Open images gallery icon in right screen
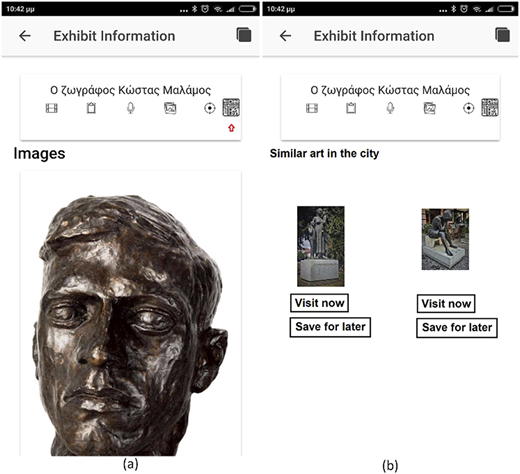Viewport: 520px width, 474px height. click(429, 108)
